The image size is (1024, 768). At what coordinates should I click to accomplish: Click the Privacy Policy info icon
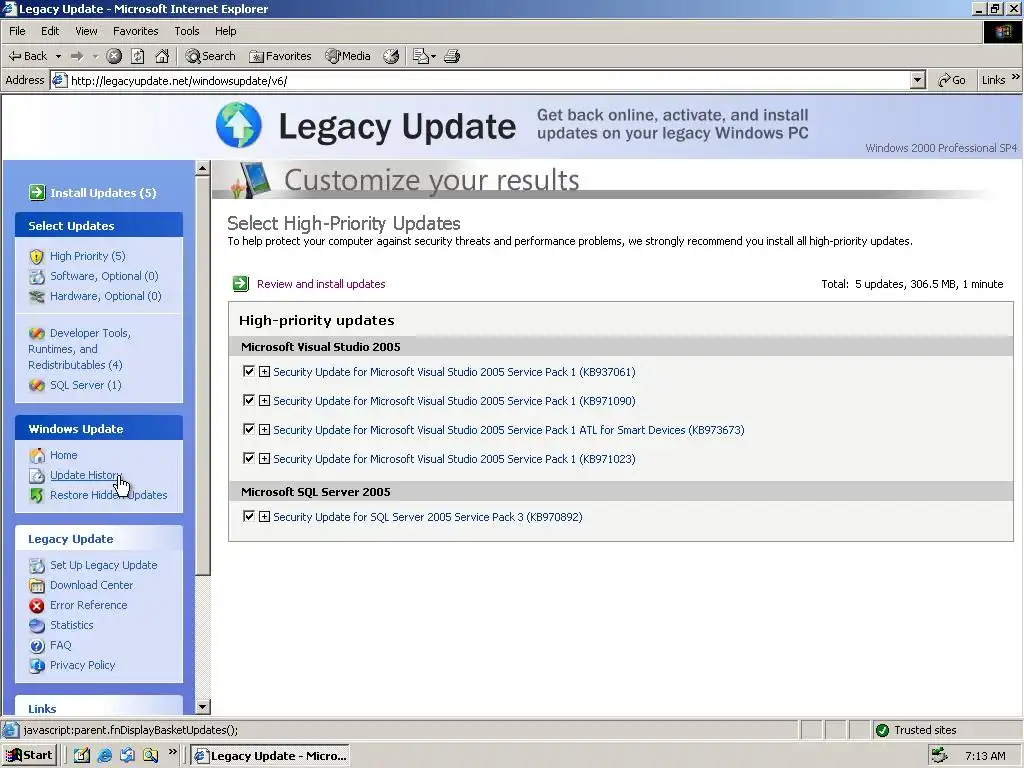click(x=37, y=665)
